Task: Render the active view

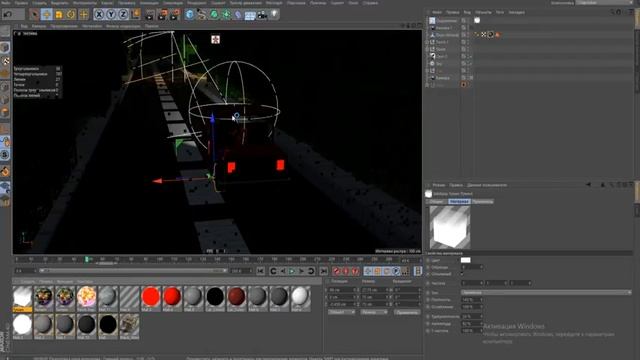Action: click(x=150, y=15)
